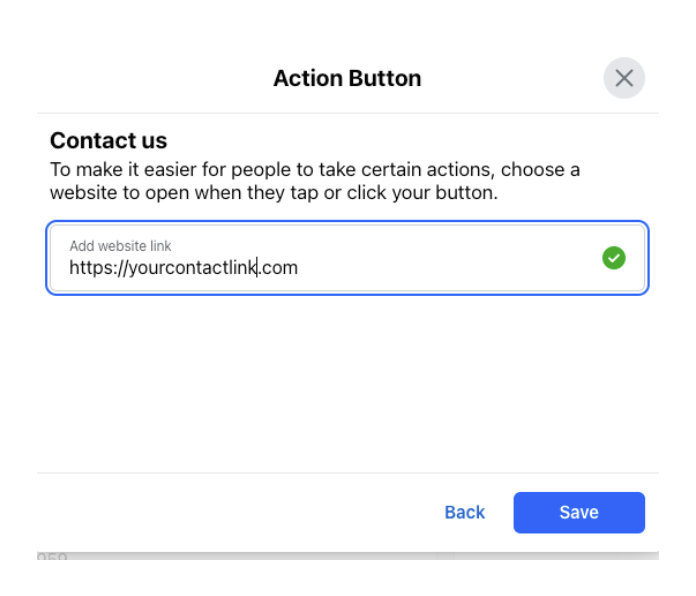Click the empty dialog area below the input
Image resolution: width=696 pixels, height=596 pixels.
coord(347,384)
